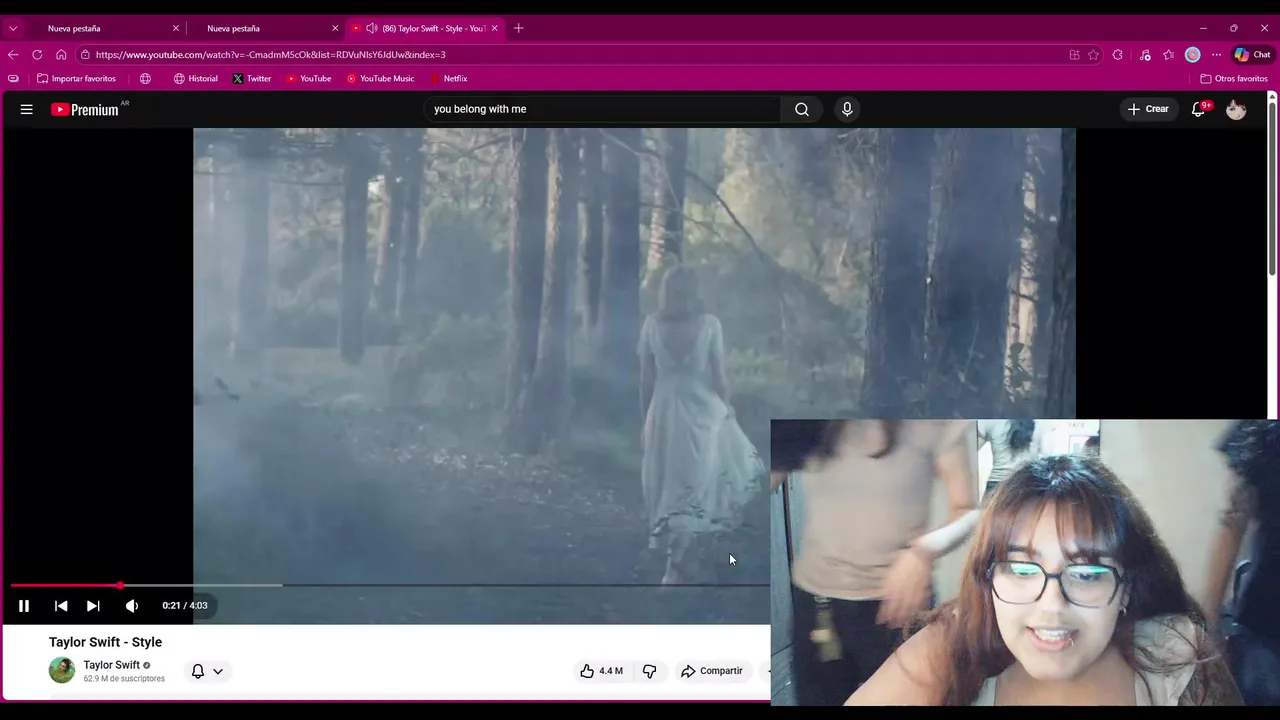Open the YouTube Music bookmark
The width and height of the screenshot is (1280, 720).
pos(380,78)
